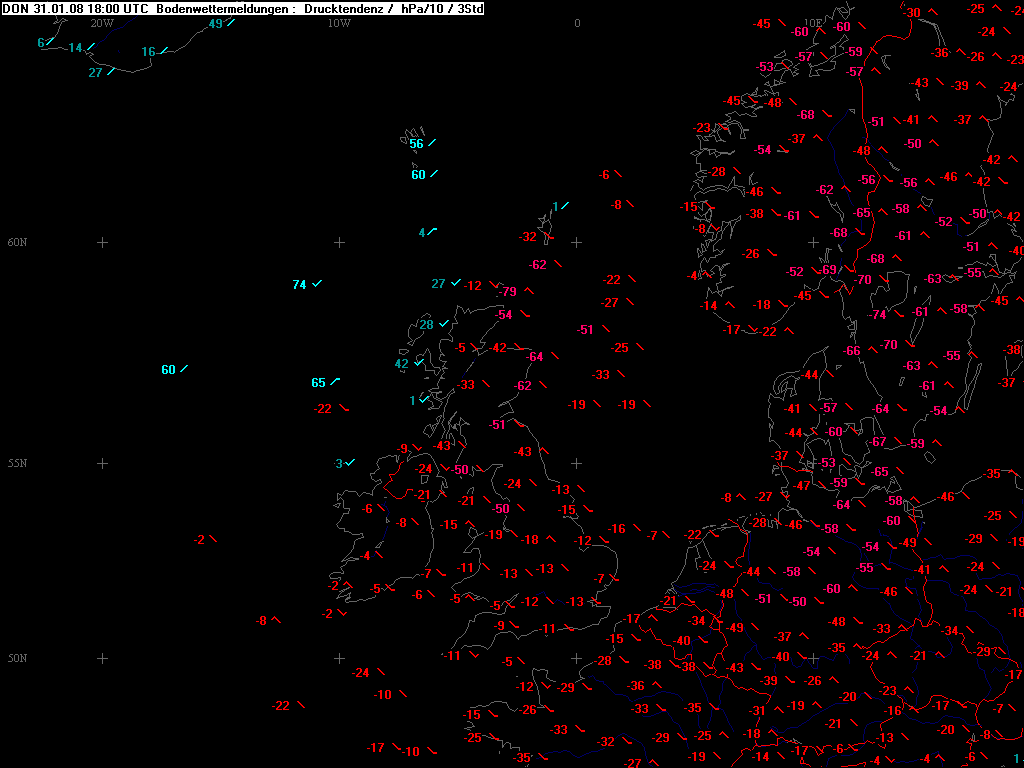The image size is (1024, 768).
Task: Click the cyan 65 station reading
Action: (318, 383)
